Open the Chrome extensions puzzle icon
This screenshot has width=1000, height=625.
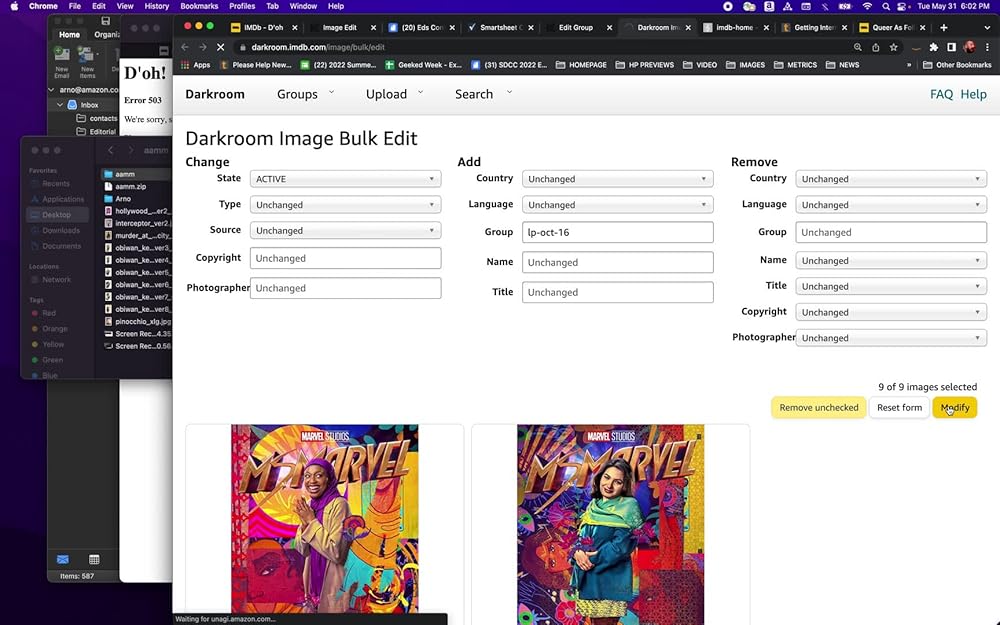point(934,47)
